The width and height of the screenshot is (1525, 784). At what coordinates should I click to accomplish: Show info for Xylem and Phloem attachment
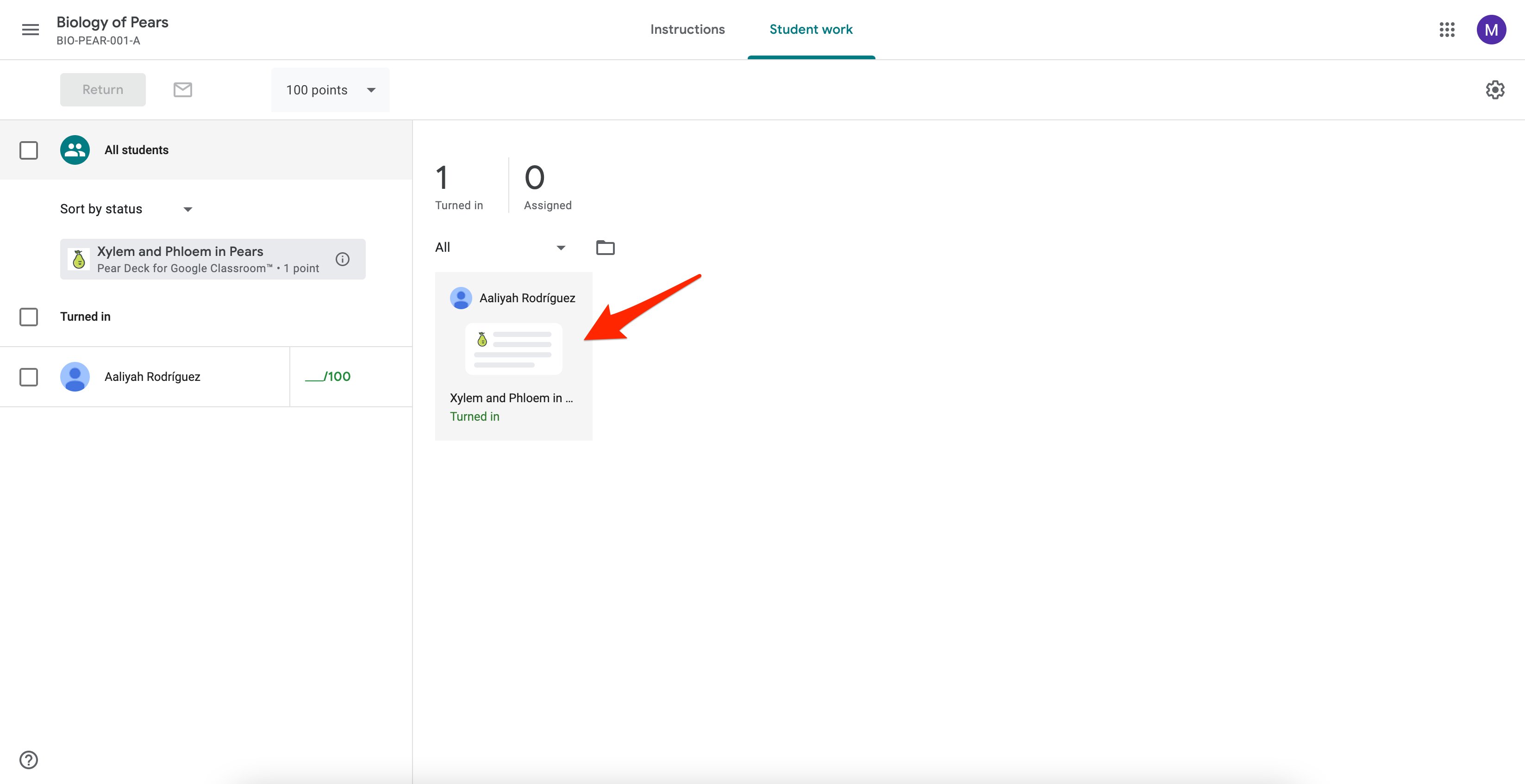(342, 259)
